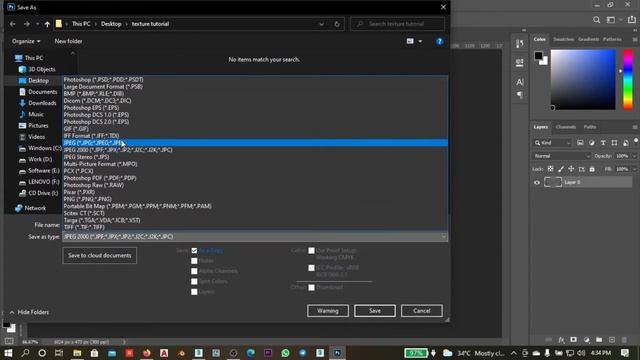640x360 pixels.
Task: Open Microsoft Edge from the taskbar
Action: (251, 353)
